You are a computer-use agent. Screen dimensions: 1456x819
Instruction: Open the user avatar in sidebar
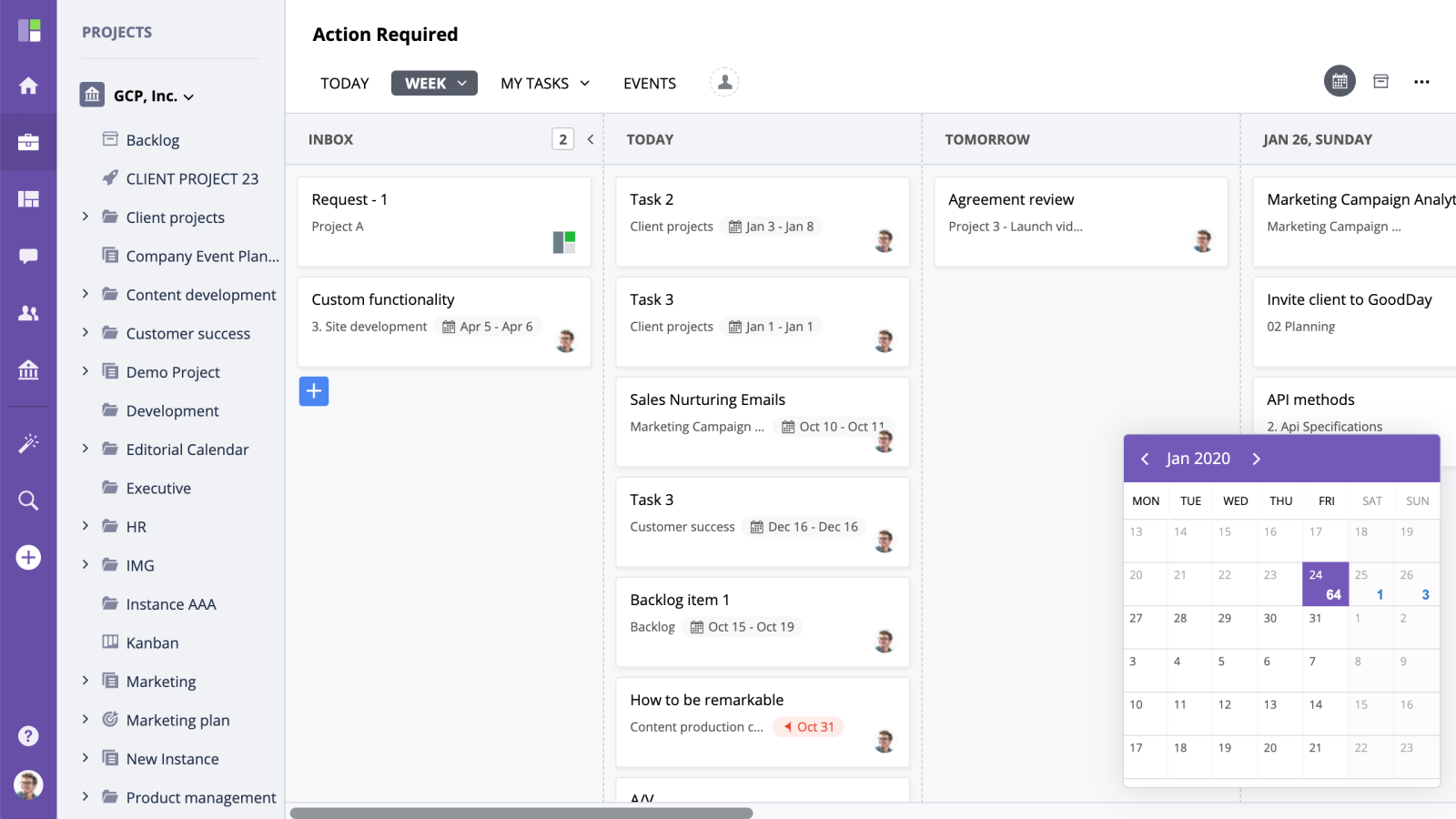tap(28, 784)
